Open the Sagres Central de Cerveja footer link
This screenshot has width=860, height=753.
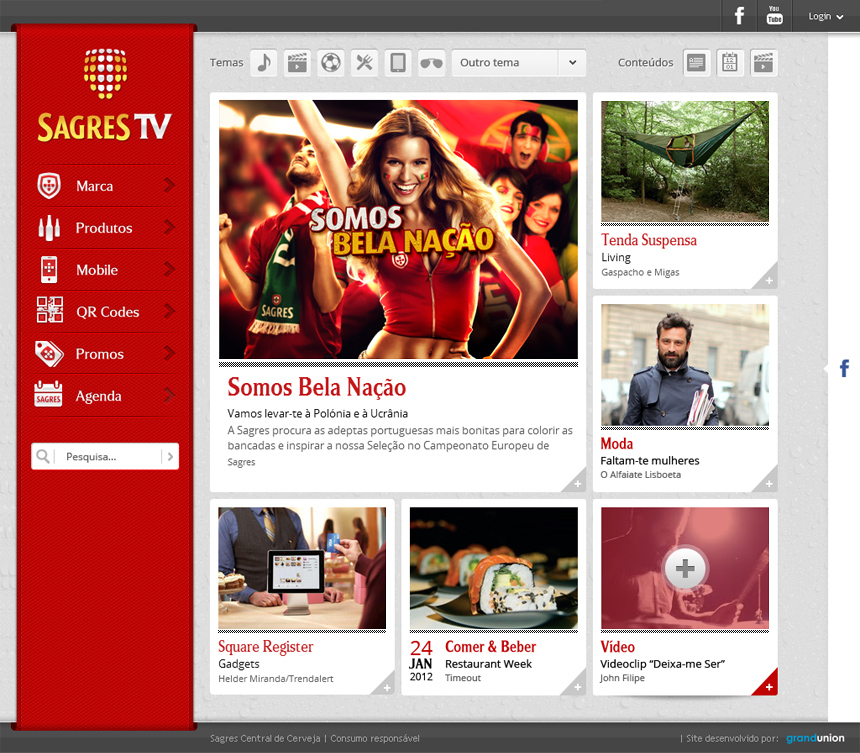coord(265,738)
